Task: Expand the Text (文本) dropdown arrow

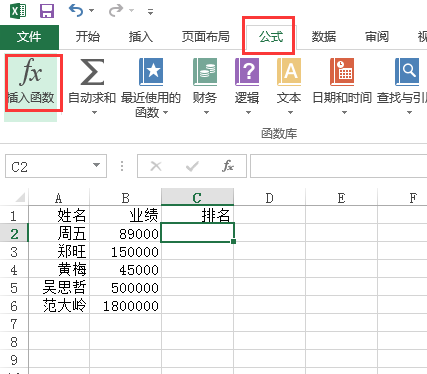Action: point(290,113)
